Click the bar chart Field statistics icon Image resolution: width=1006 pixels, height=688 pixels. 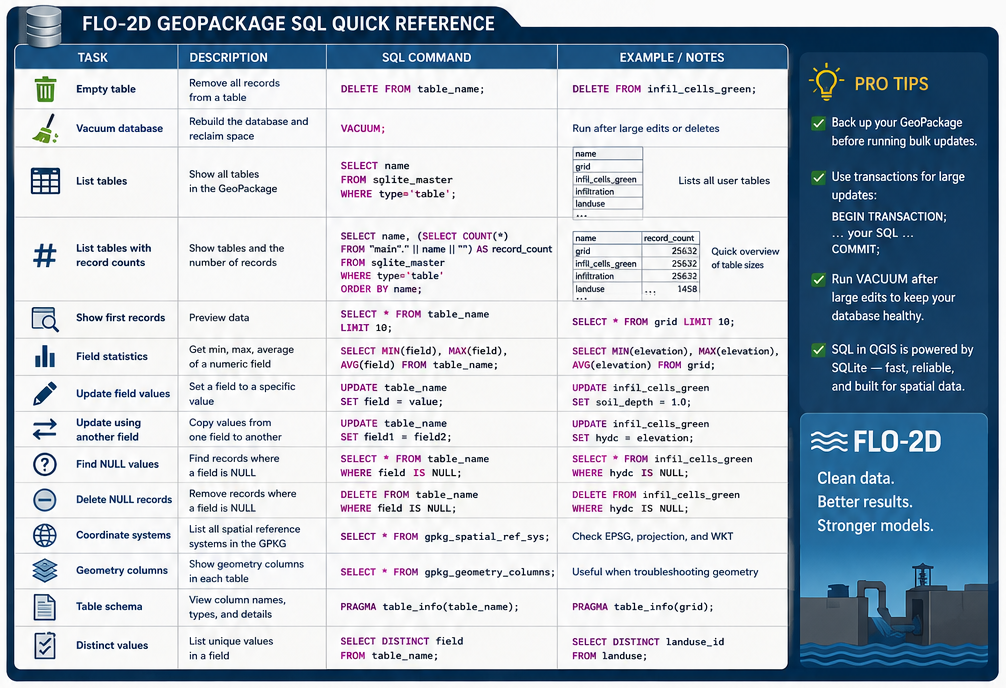tap(45, 356)
